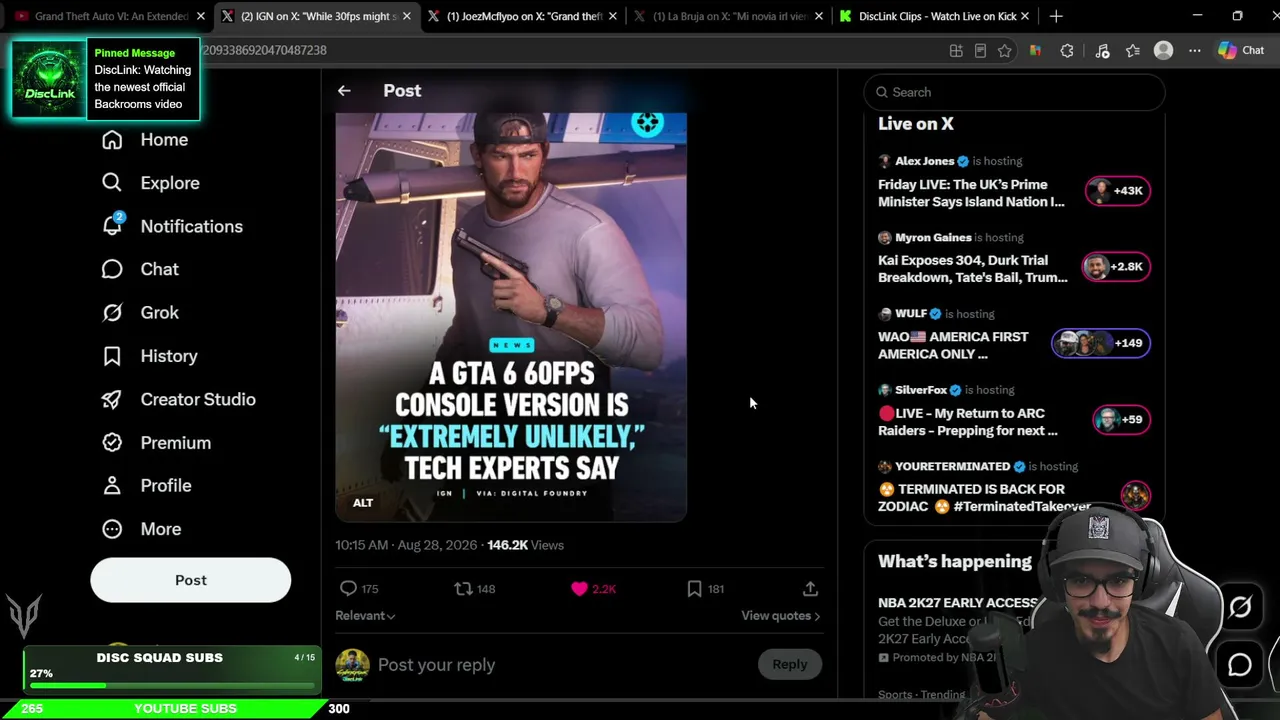Switch to the DiscLink Clips Kick tab
The width and height of the screenshot is (1280, 720).
pos(936,16)
